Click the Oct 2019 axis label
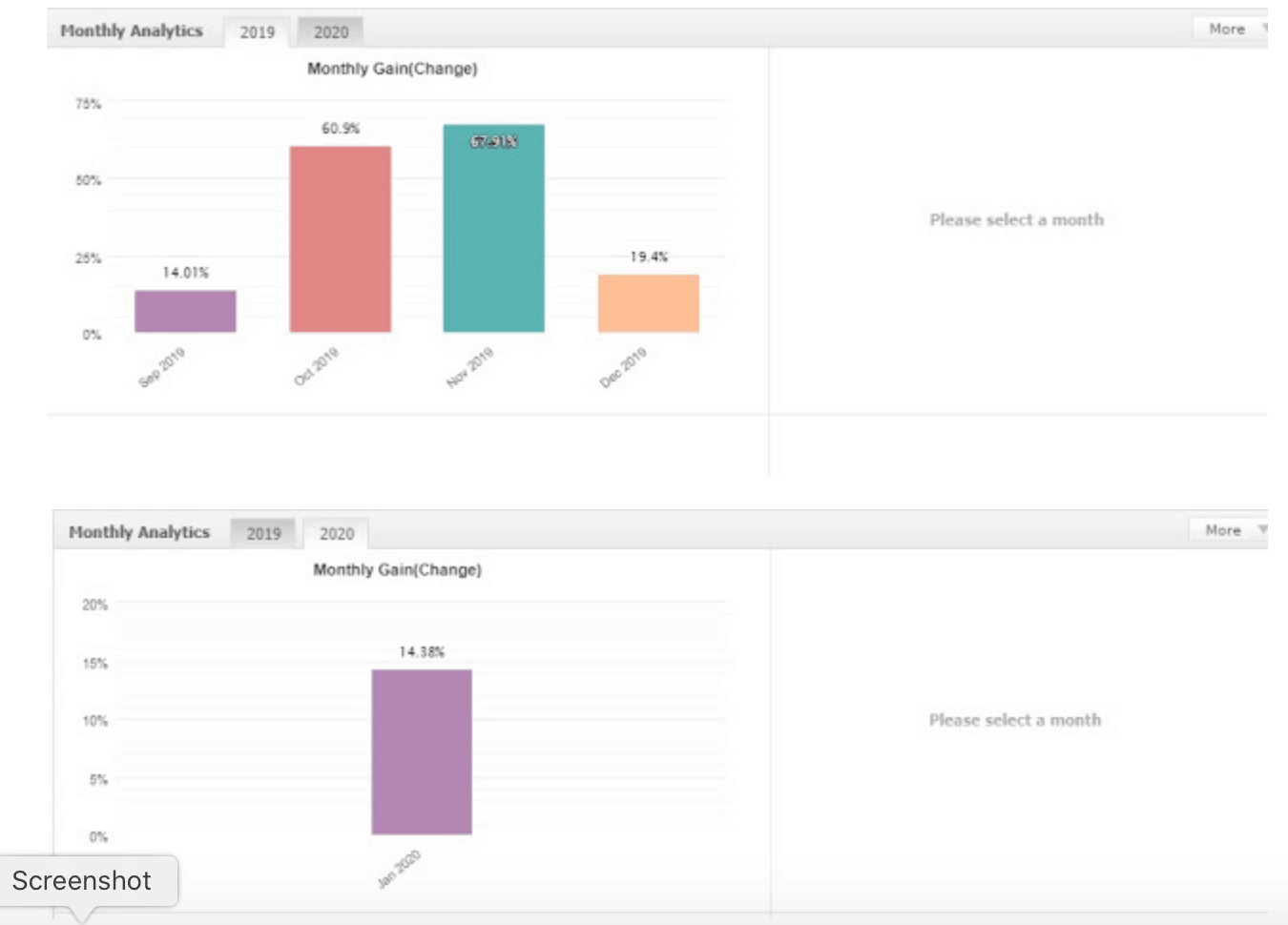The image size is (1288, 925). 316,367
